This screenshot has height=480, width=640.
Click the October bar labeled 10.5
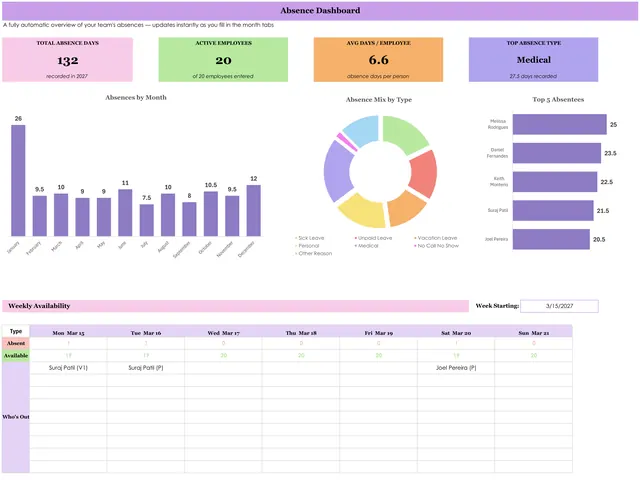(211, 214)
